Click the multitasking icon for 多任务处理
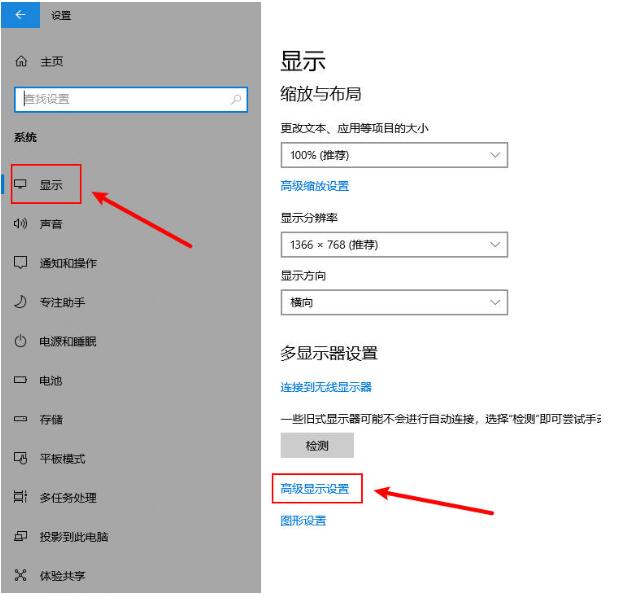This screenshot has width=619, height=596. pyautogui.click(x=20, y=497)
